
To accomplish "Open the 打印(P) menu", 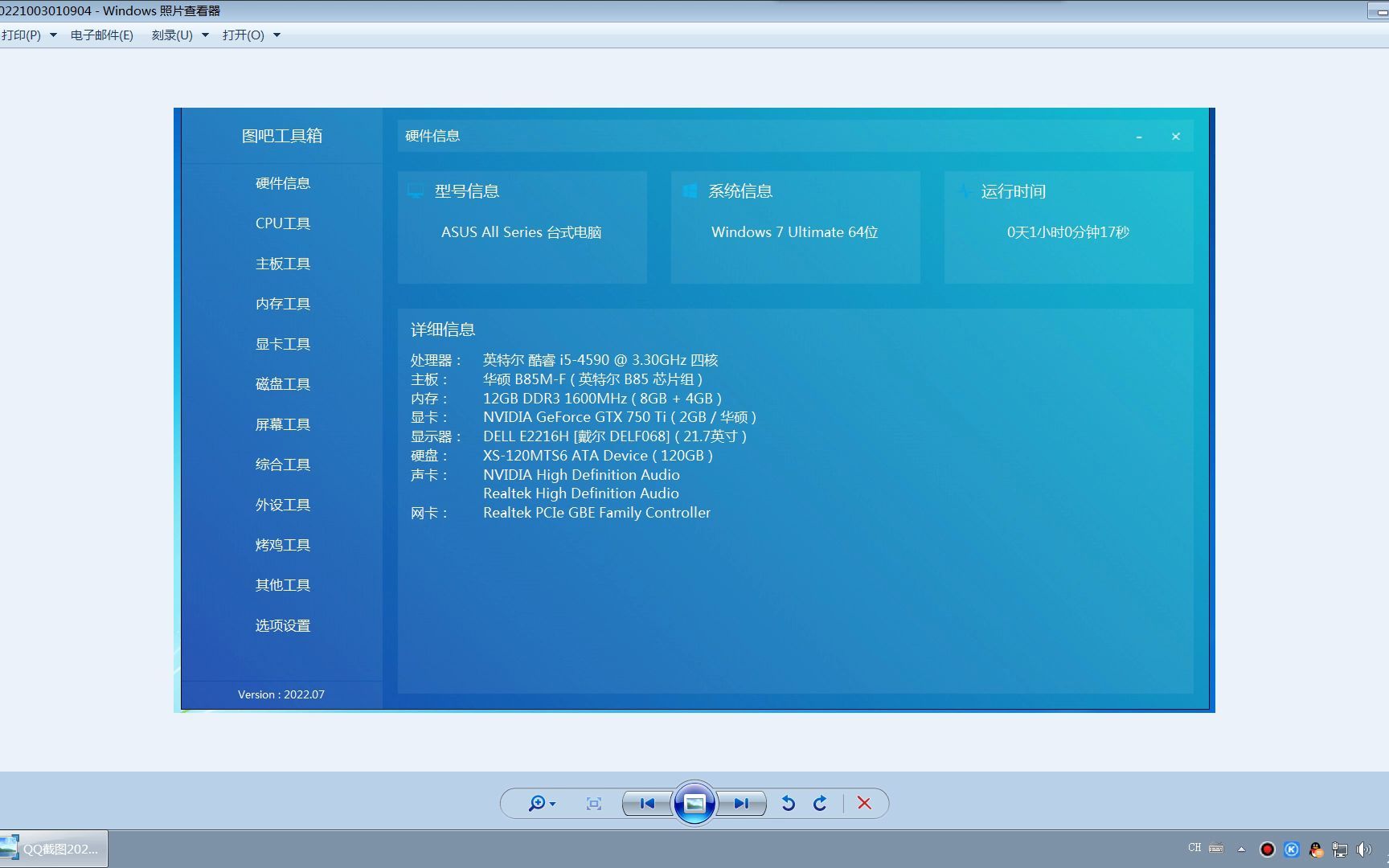I will click(x=22, y=35).
